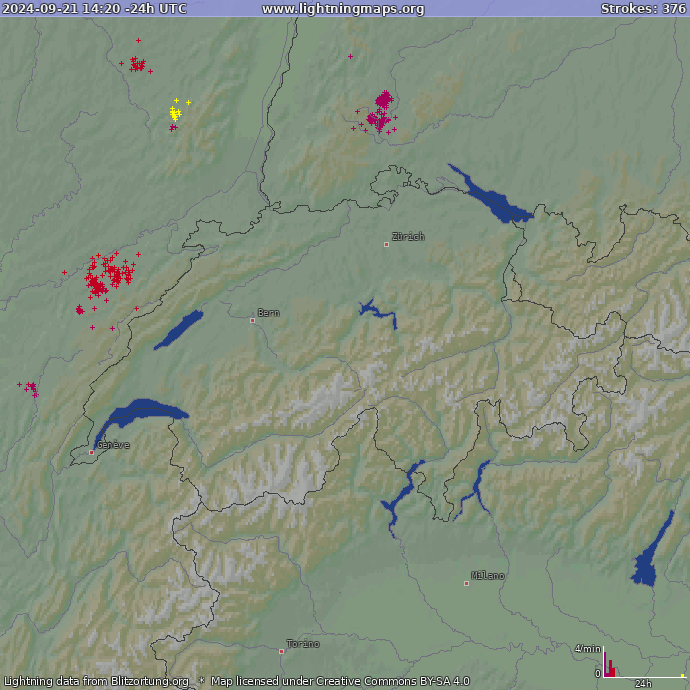Screen dimensions: 690x690
Task: Click the yellow marker at histogram end
Action: [x=682, y=675]
